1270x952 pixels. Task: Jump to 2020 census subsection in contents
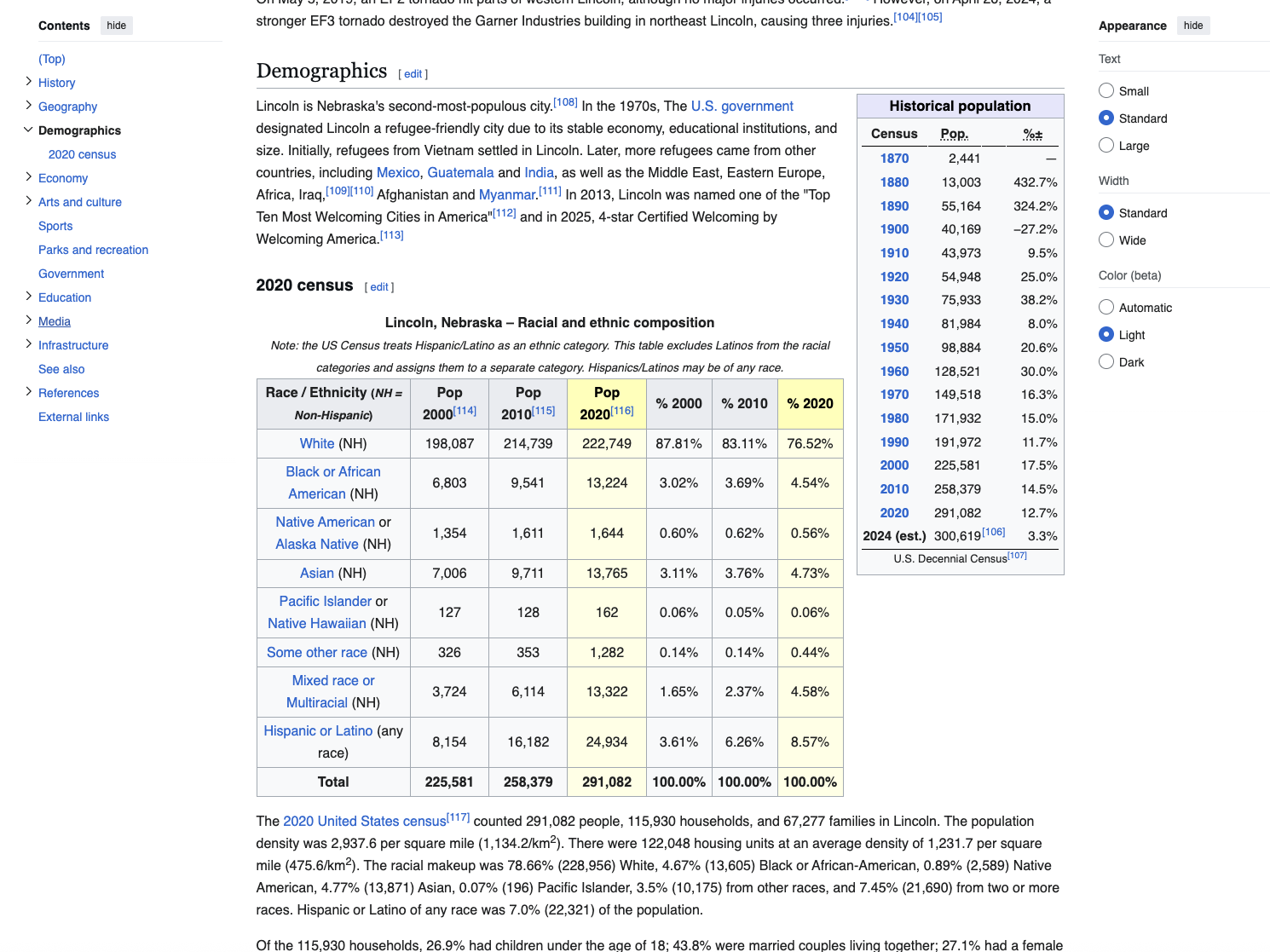(x=82, y=154)
